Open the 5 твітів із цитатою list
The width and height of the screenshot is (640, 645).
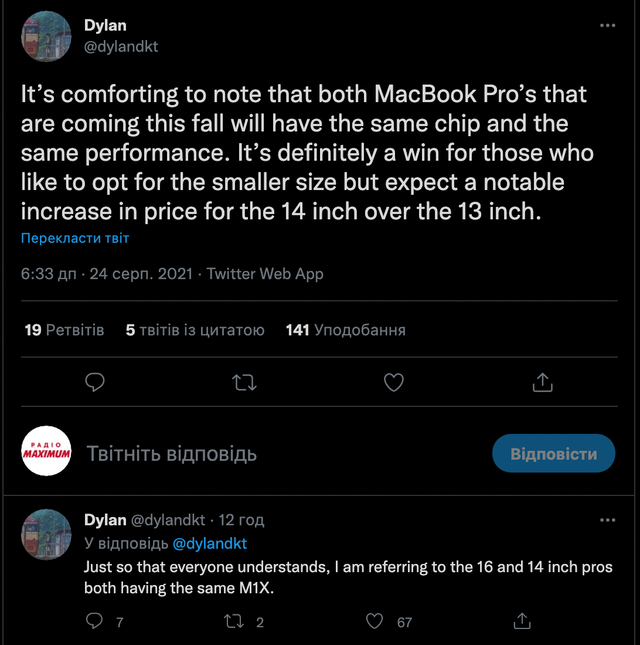[195, 329]
